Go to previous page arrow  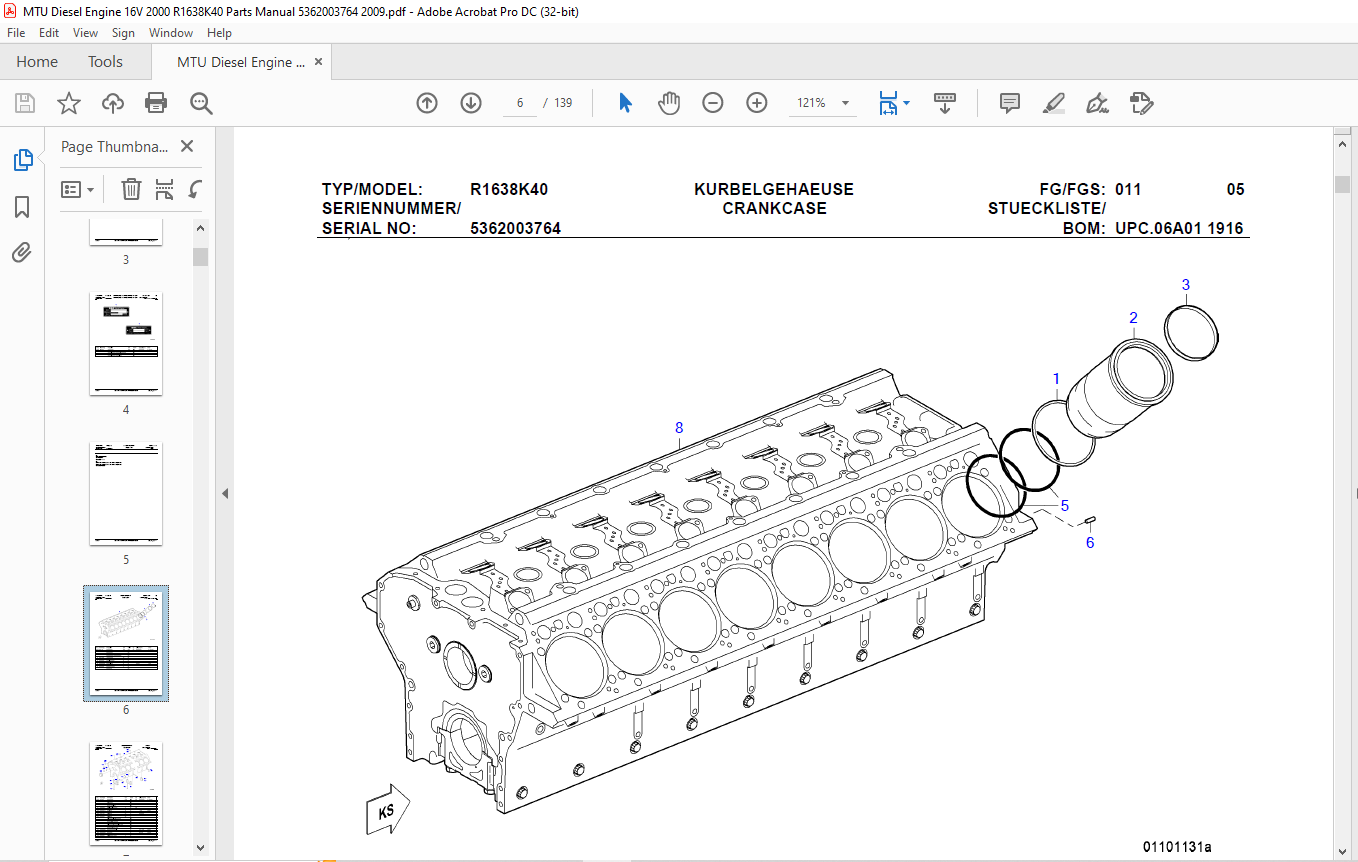coord(427,103)
